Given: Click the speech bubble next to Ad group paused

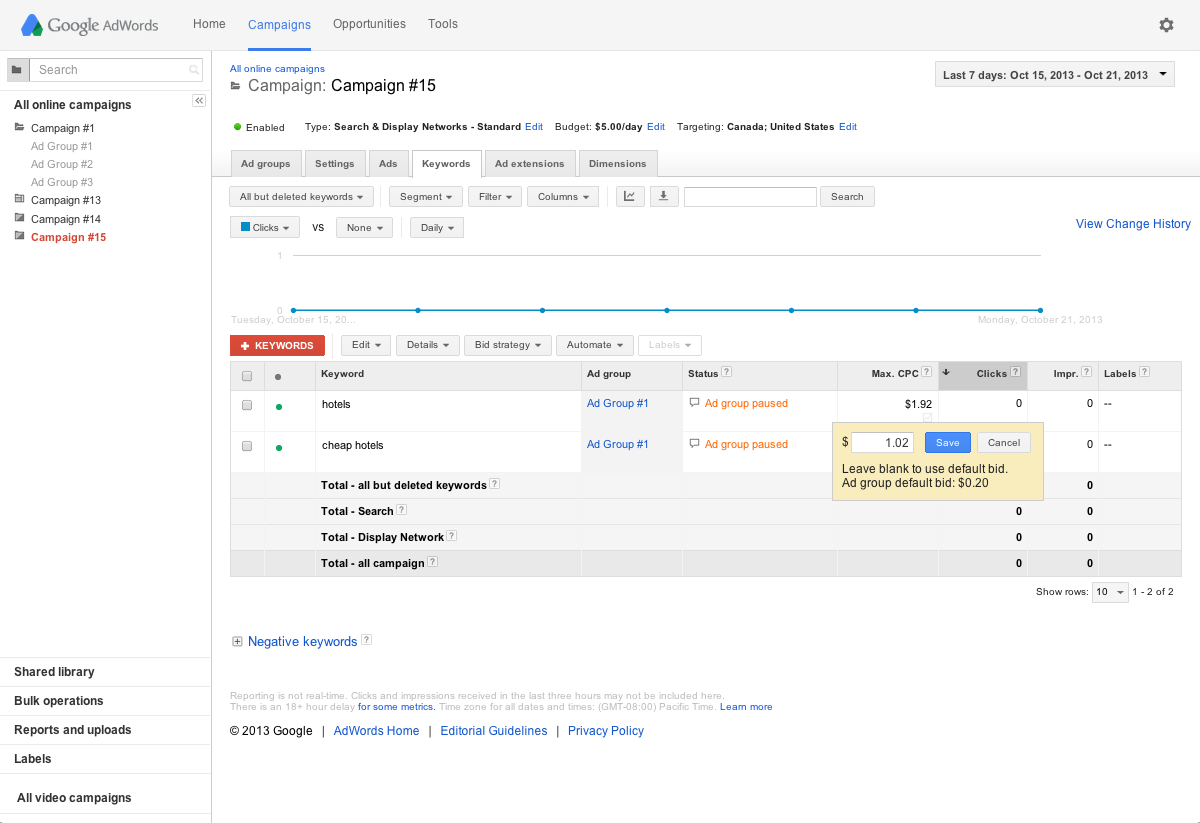Looking at the screenshot, I should (695, 404).
